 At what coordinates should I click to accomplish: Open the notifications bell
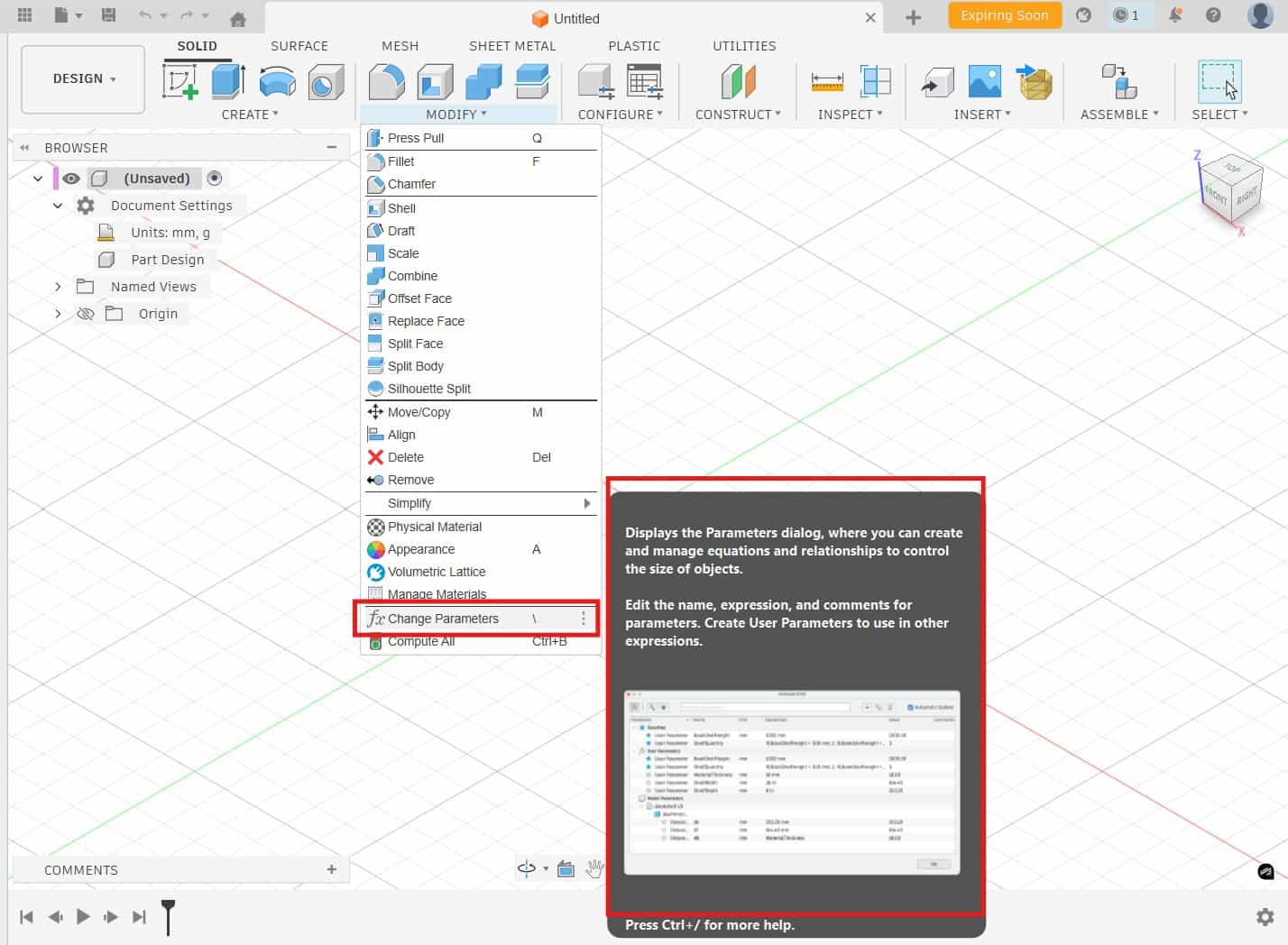[1175, 15]
